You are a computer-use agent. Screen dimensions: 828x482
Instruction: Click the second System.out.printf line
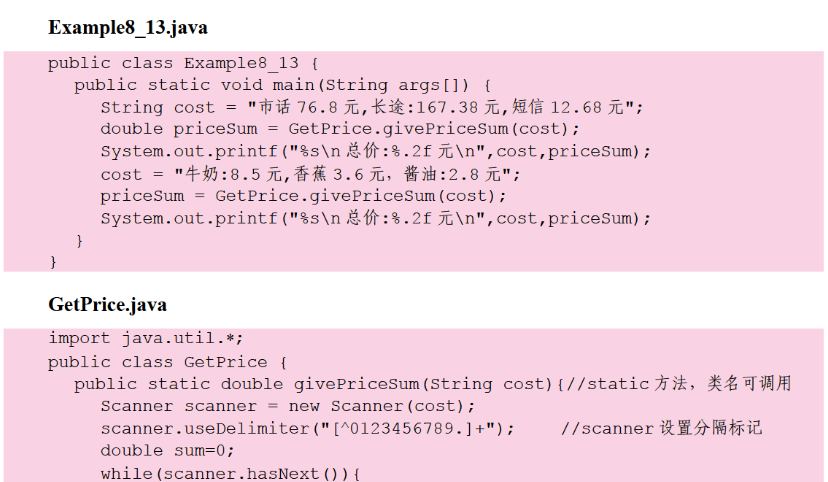[375, 218]
